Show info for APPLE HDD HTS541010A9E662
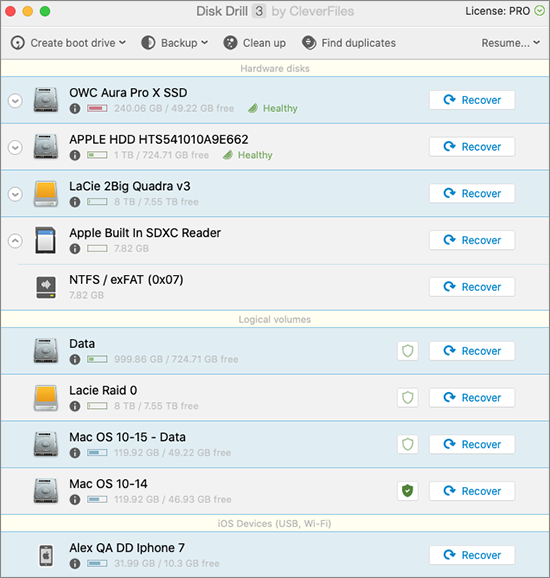 coord(75,155)
